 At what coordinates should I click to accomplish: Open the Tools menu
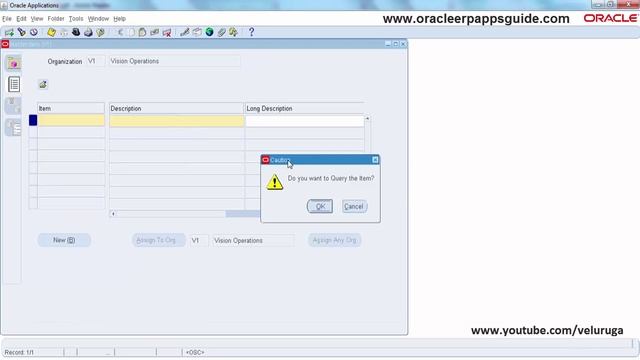pyautogui.click(x=76, y=19)
